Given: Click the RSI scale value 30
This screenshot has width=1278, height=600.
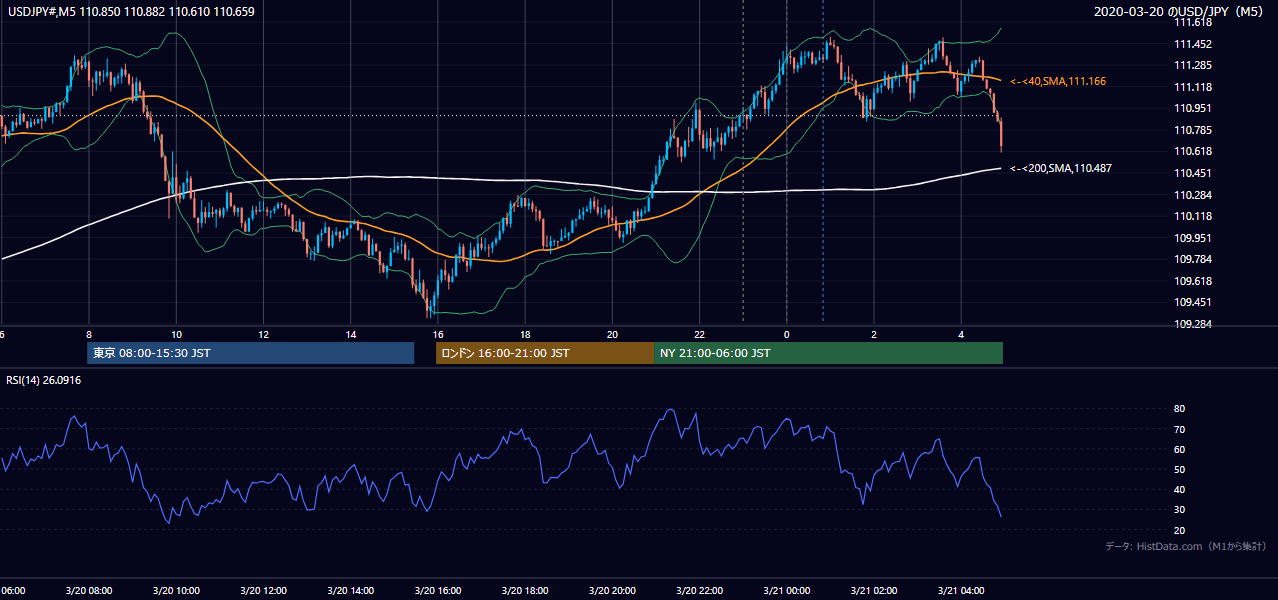Looking at the screenshot, I should tap(1179, 509).
